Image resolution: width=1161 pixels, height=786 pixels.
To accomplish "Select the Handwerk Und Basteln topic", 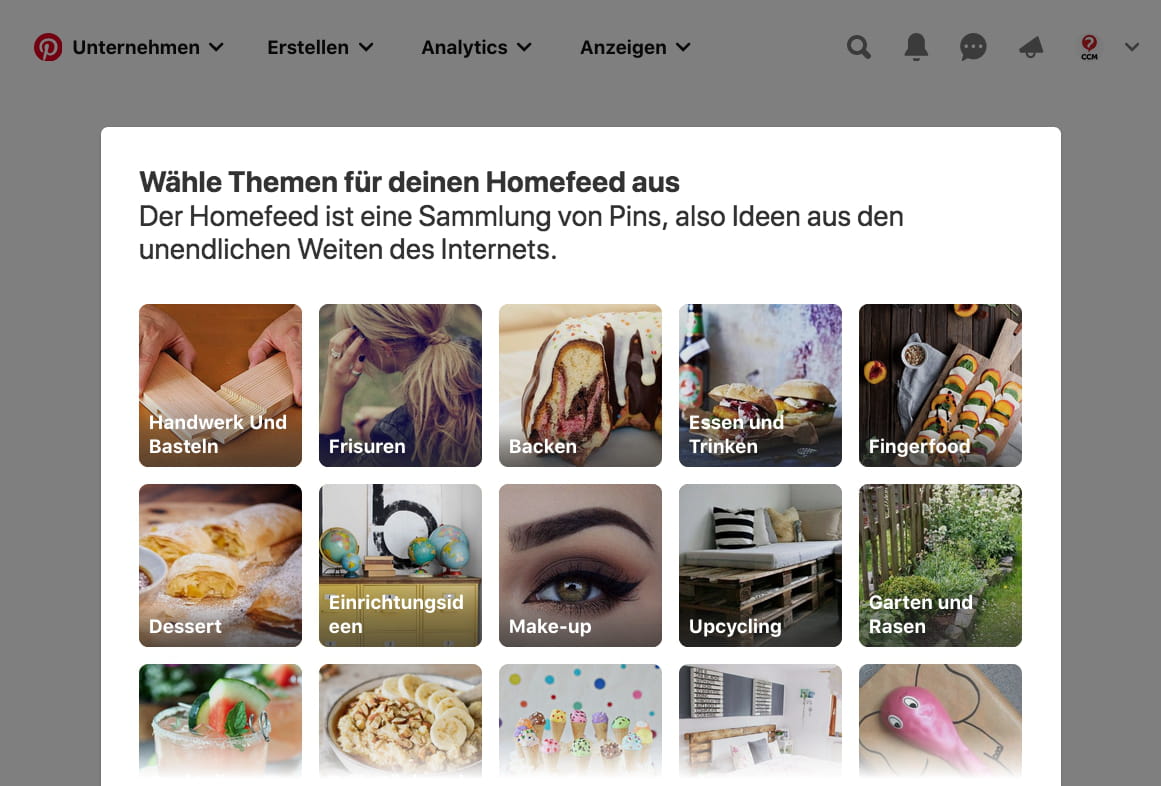I will [x=221, y=386].
